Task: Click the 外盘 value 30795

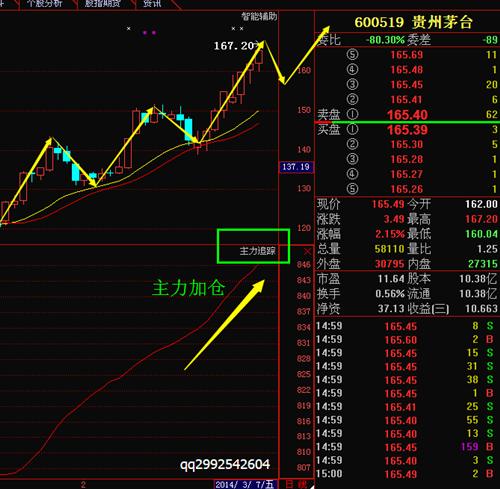Action: [389, 264]
